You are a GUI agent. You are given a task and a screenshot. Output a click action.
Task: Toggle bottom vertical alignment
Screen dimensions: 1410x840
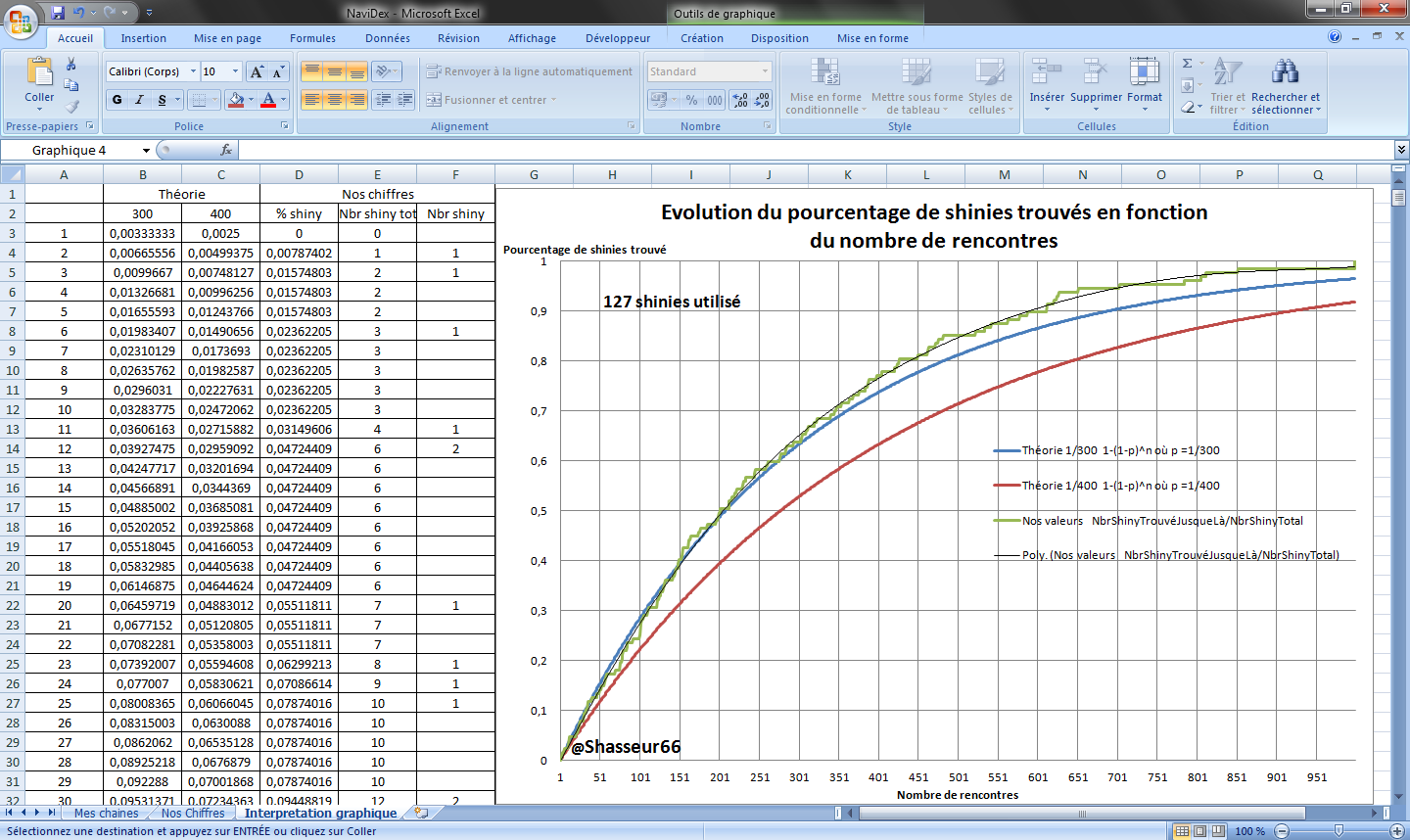356,71
